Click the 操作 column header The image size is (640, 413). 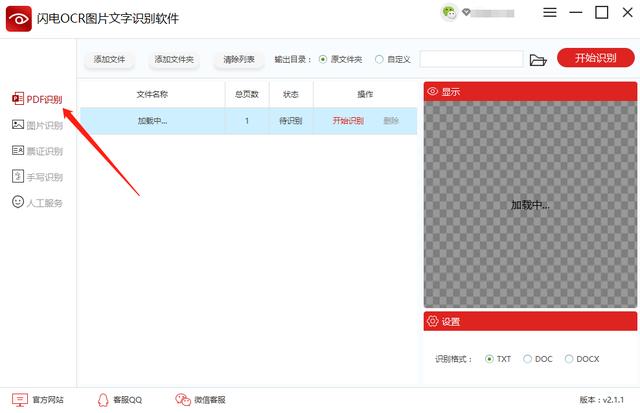365,94
